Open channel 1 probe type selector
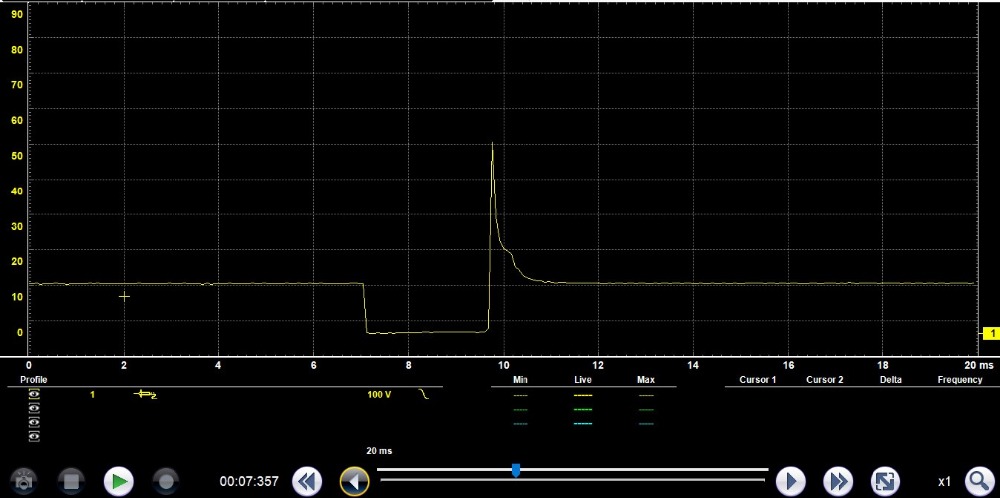Image resolution: width=1000 pixels, height=498 pixels. [x=146, y=395]
